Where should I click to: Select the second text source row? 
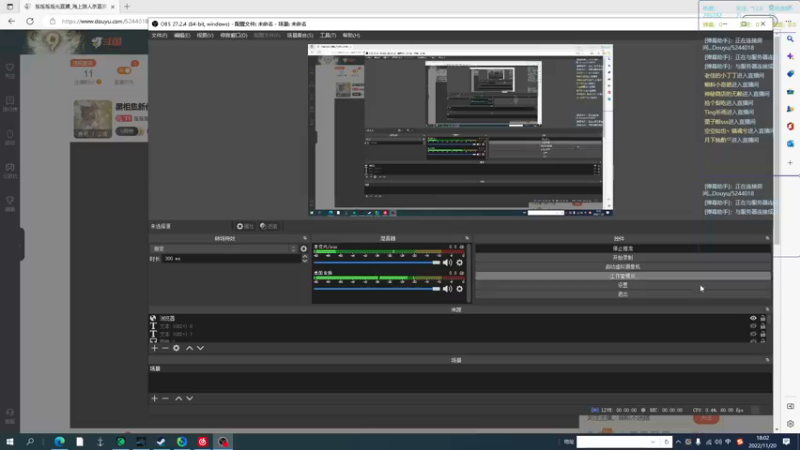[x=448, y=334]
